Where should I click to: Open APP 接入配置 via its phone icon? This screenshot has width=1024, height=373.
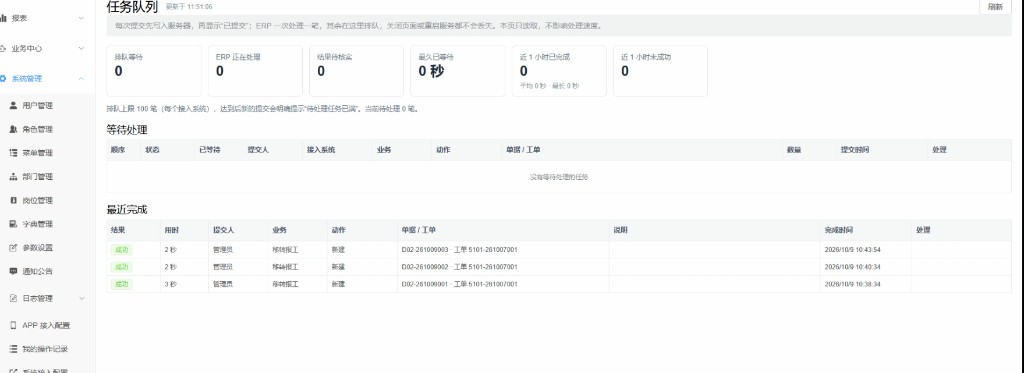pos(13,325)
